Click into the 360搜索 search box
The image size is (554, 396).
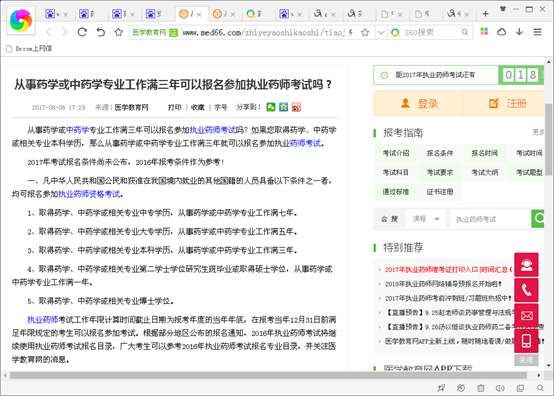tap(431, 32)
